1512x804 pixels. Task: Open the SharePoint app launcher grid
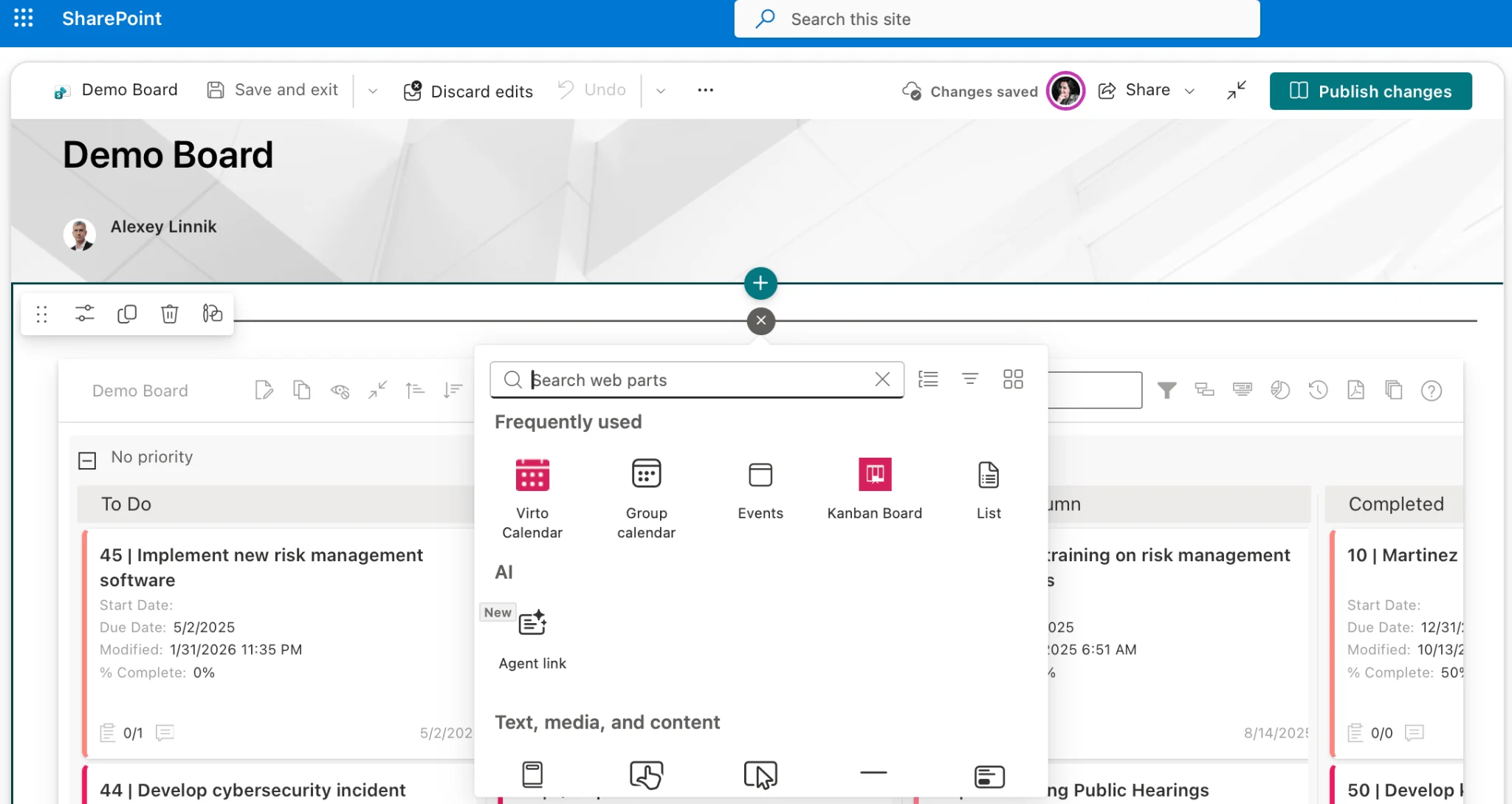pos(24,18)
